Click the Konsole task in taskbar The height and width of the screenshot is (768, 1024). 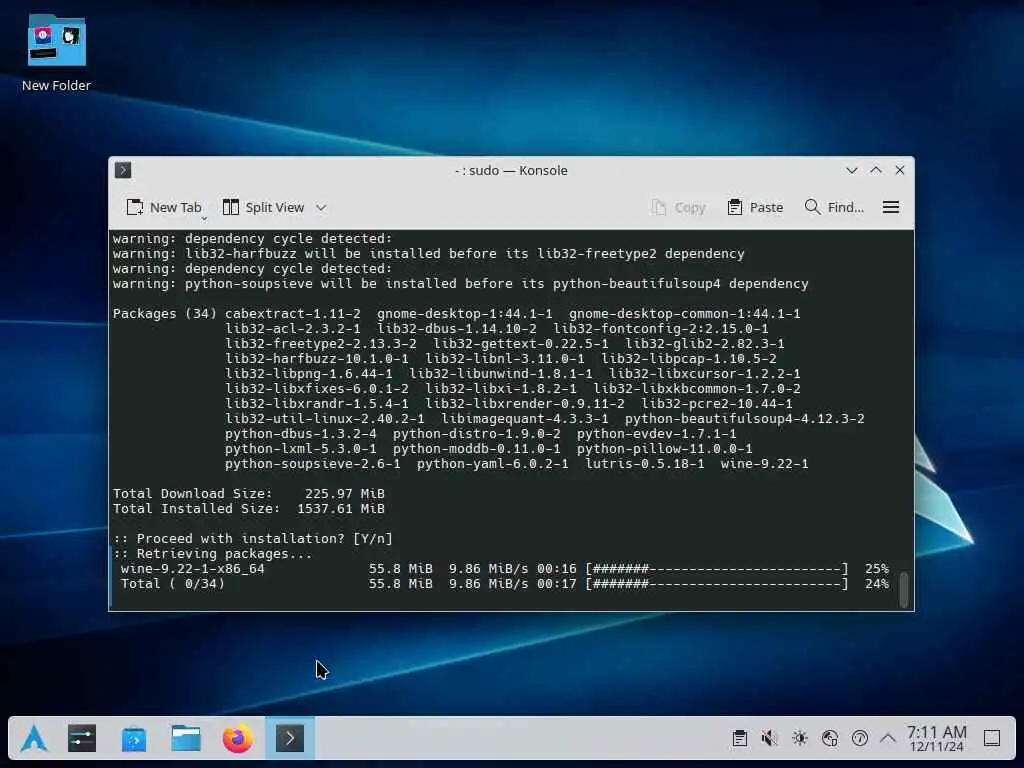290,739
